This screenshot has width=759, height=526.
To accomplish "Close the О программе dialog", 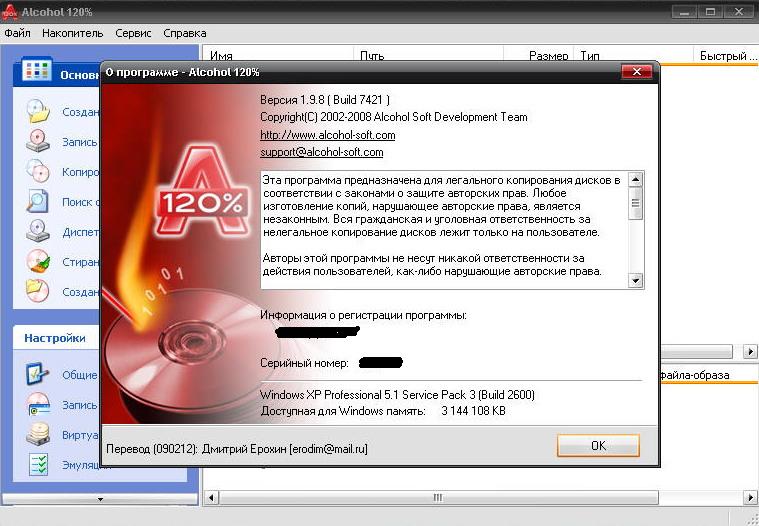I will point(637,72).
